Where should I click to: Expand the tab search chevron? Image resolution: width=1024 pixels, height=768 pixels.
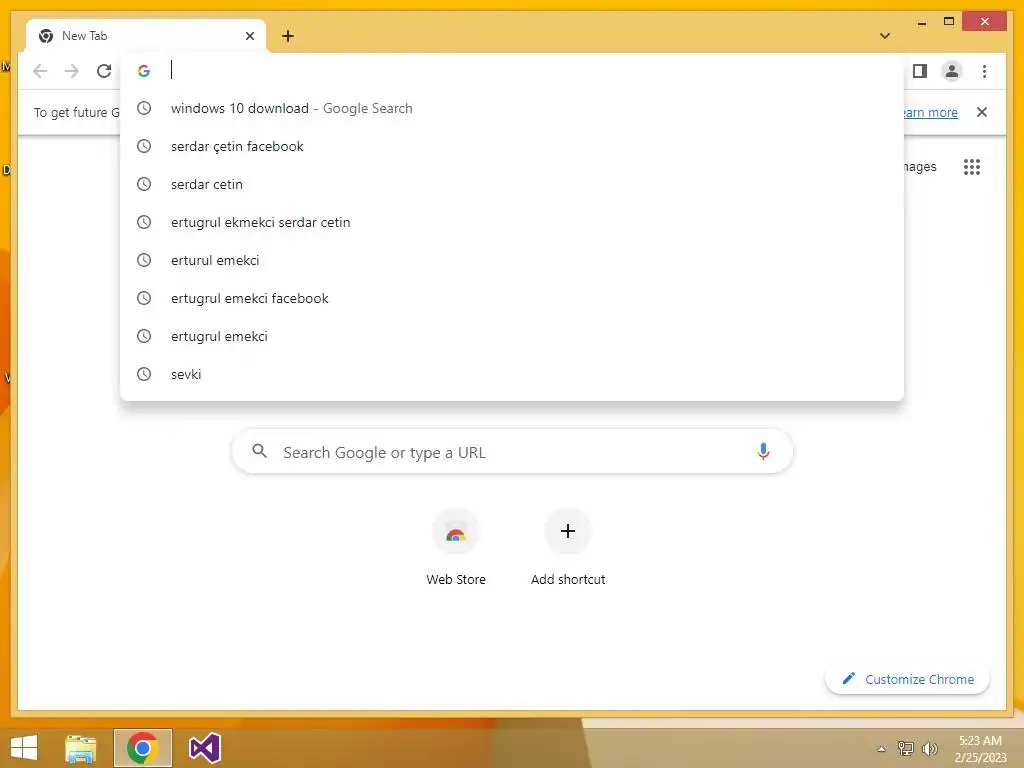(x=885, y=36)
